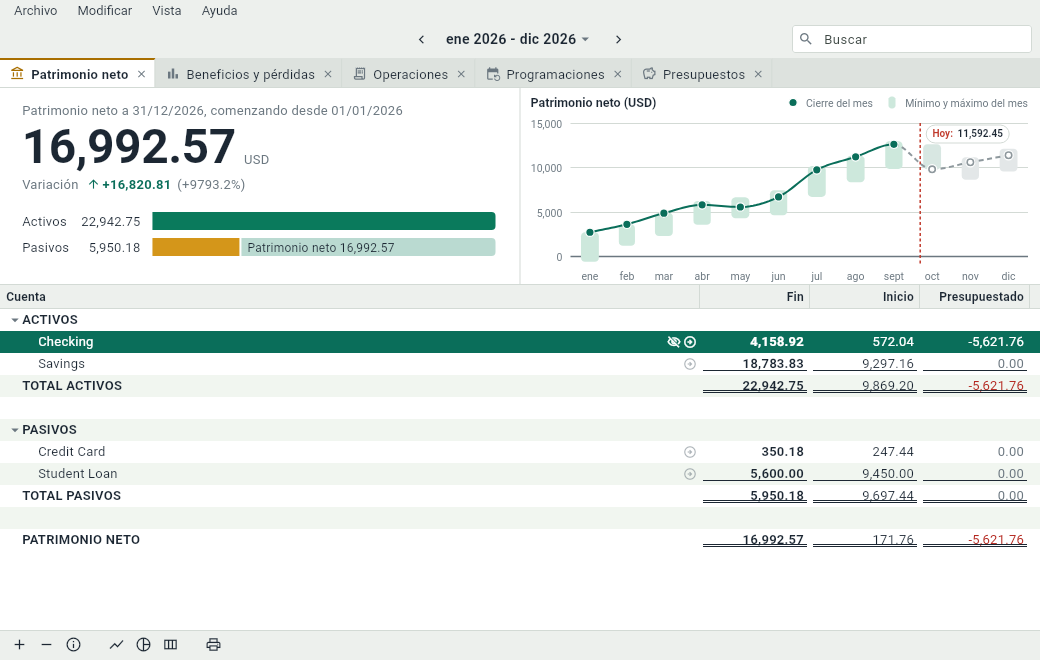The width and height of the screenshot is (1040, 660).
Task: Toggle the net worth line graph icon
Action: point(116,645)
